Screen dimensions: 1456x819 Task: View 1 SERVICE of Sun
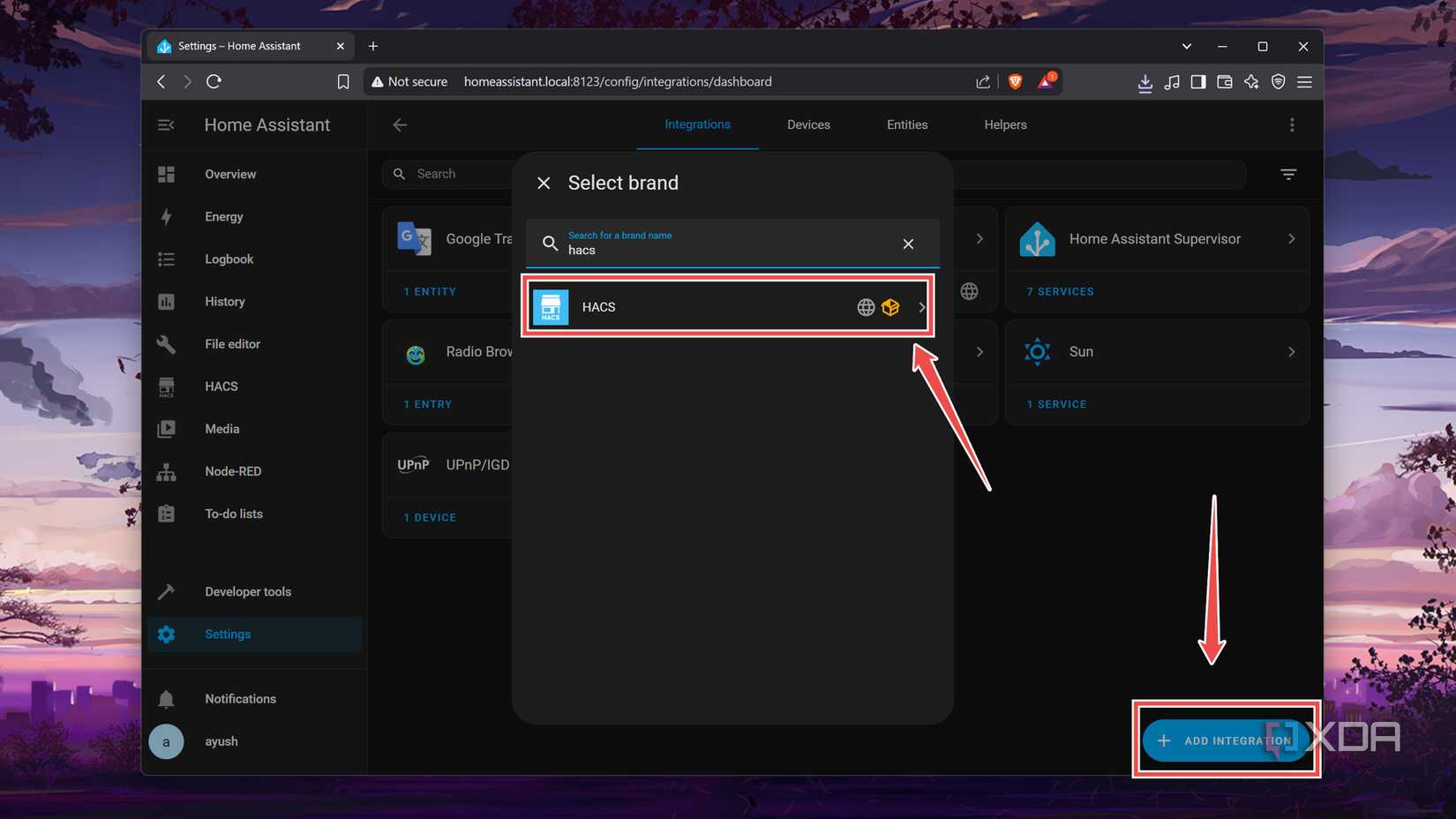pyautogui.click(x=1056, y=404)
